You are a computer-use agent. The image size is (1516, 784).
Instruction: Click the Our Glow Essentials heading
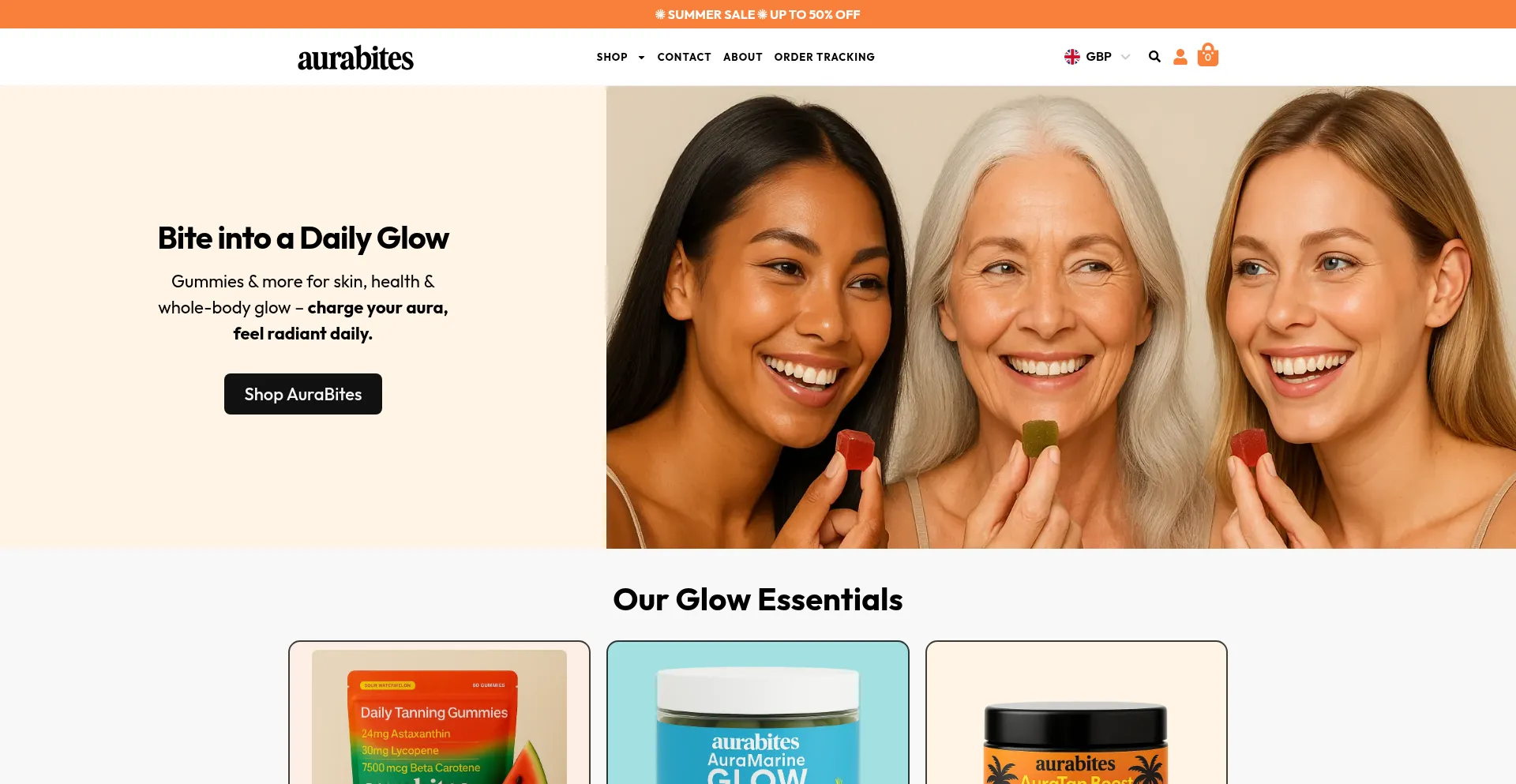(758, 599)
